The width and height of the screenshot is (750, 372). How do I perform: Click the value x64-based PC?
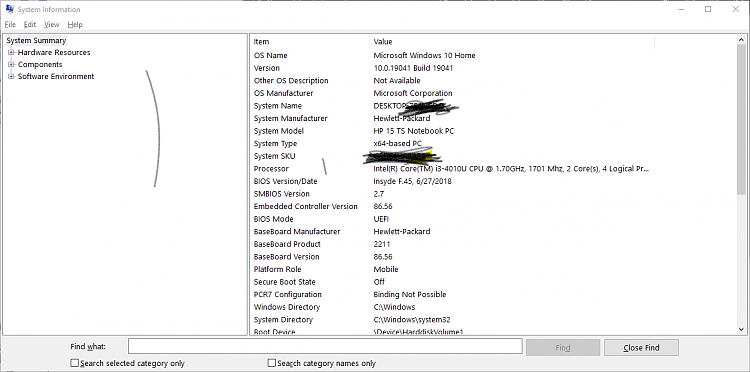pos(397,143)
